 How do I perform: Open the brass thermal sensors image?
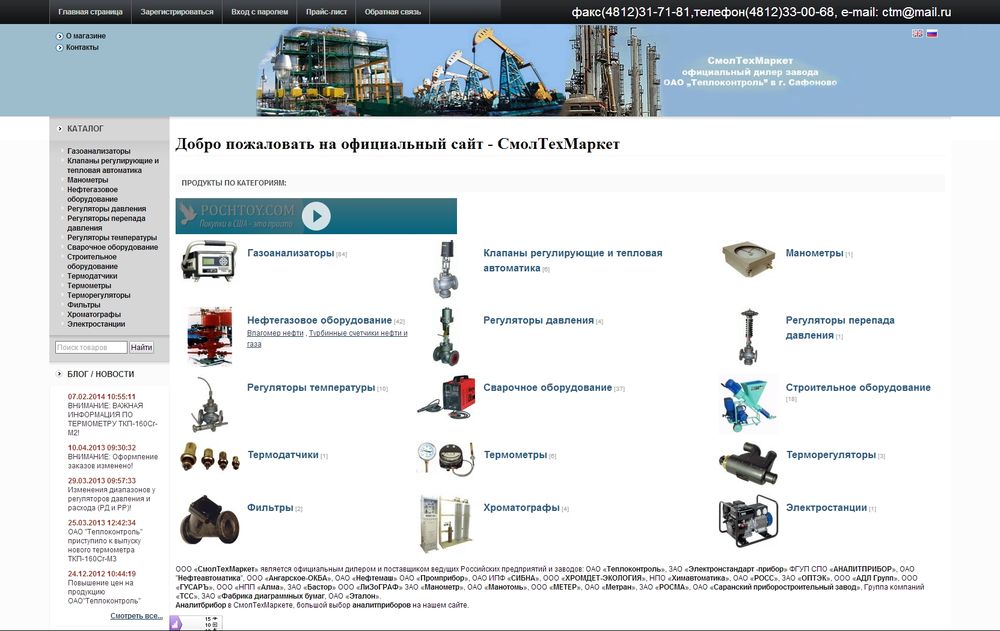(210, 456)
